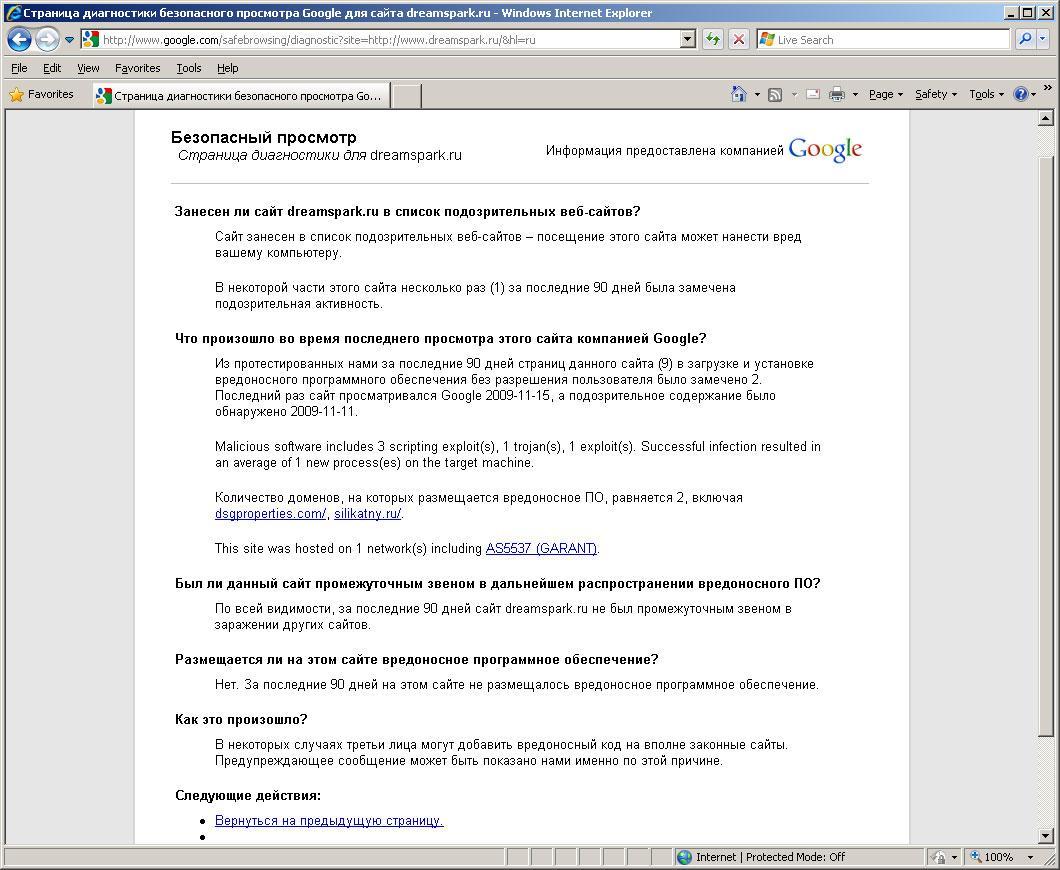
Task: Click the RSS feeds icon
Action: pos(775,94)
